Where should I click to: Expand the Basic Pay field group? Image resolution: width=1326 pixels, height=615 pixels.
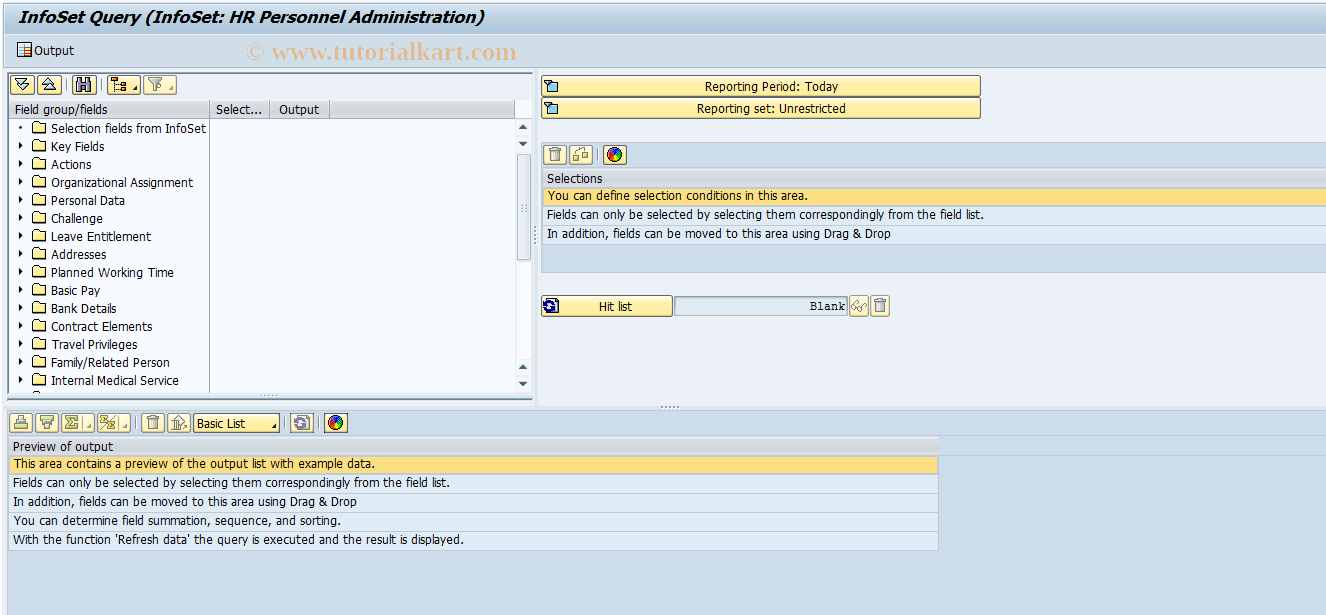coord(22,290)
